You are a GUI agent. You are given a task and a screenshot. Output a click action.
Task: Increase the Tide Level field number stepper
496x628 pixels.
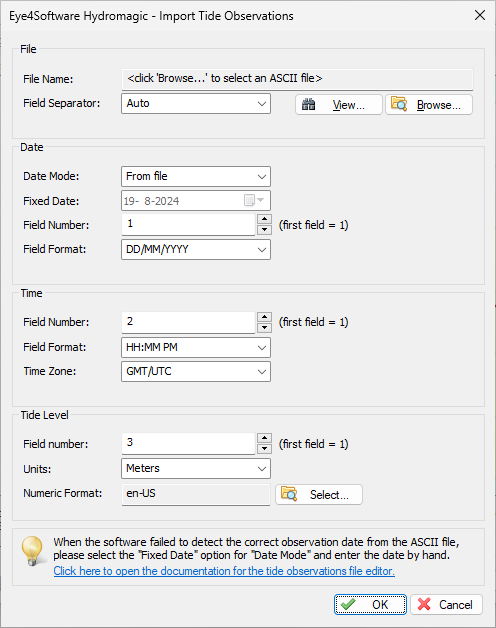264,438
